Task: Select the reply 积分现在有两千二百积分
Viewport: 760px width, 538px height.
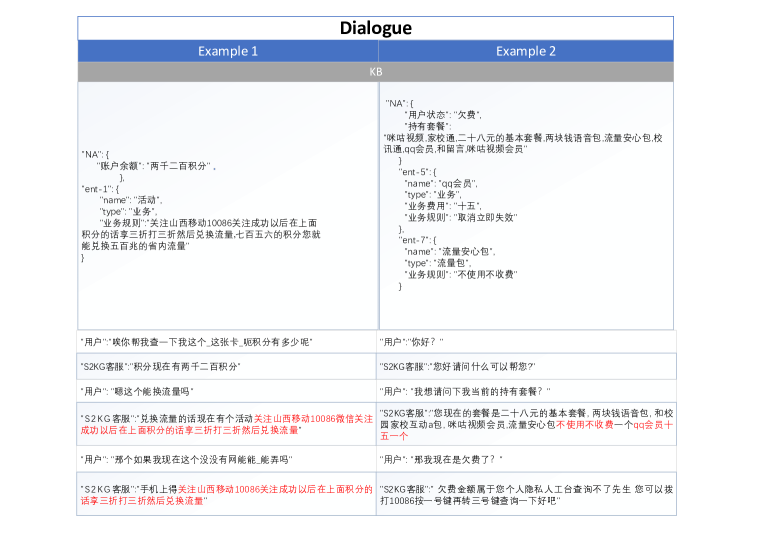Action: 227,366
